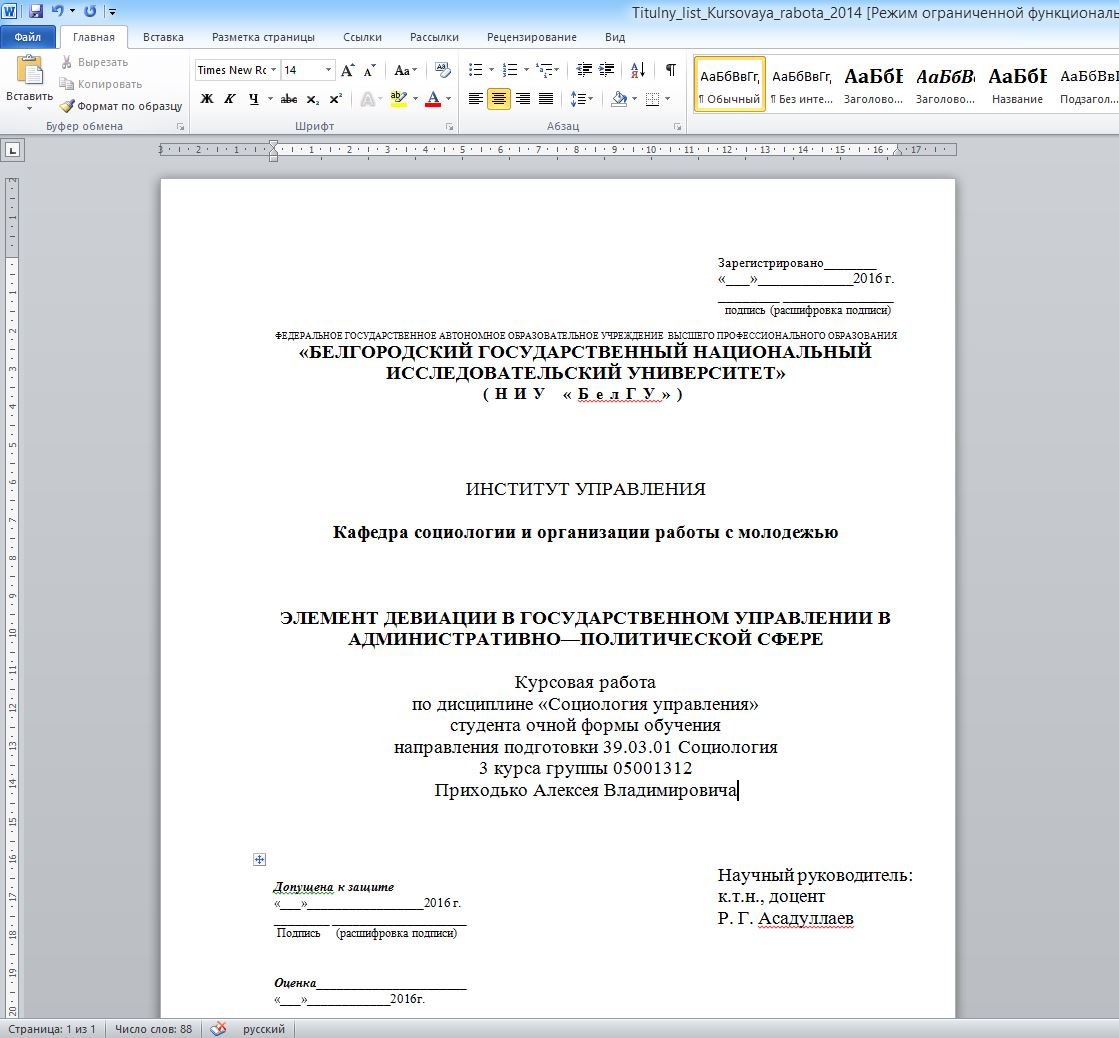Toggle show paragraph marks ¶
1119x1038 pixels.
pyautogui.click(x=671, y=70)
